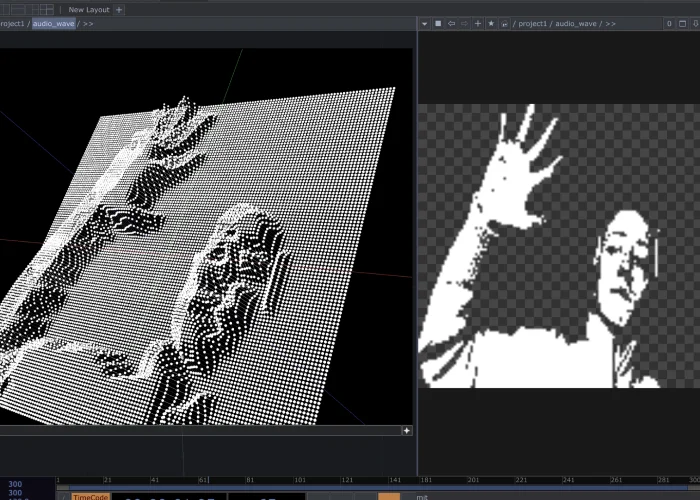Click the star bookmark icon

click(x=491, y=24)
